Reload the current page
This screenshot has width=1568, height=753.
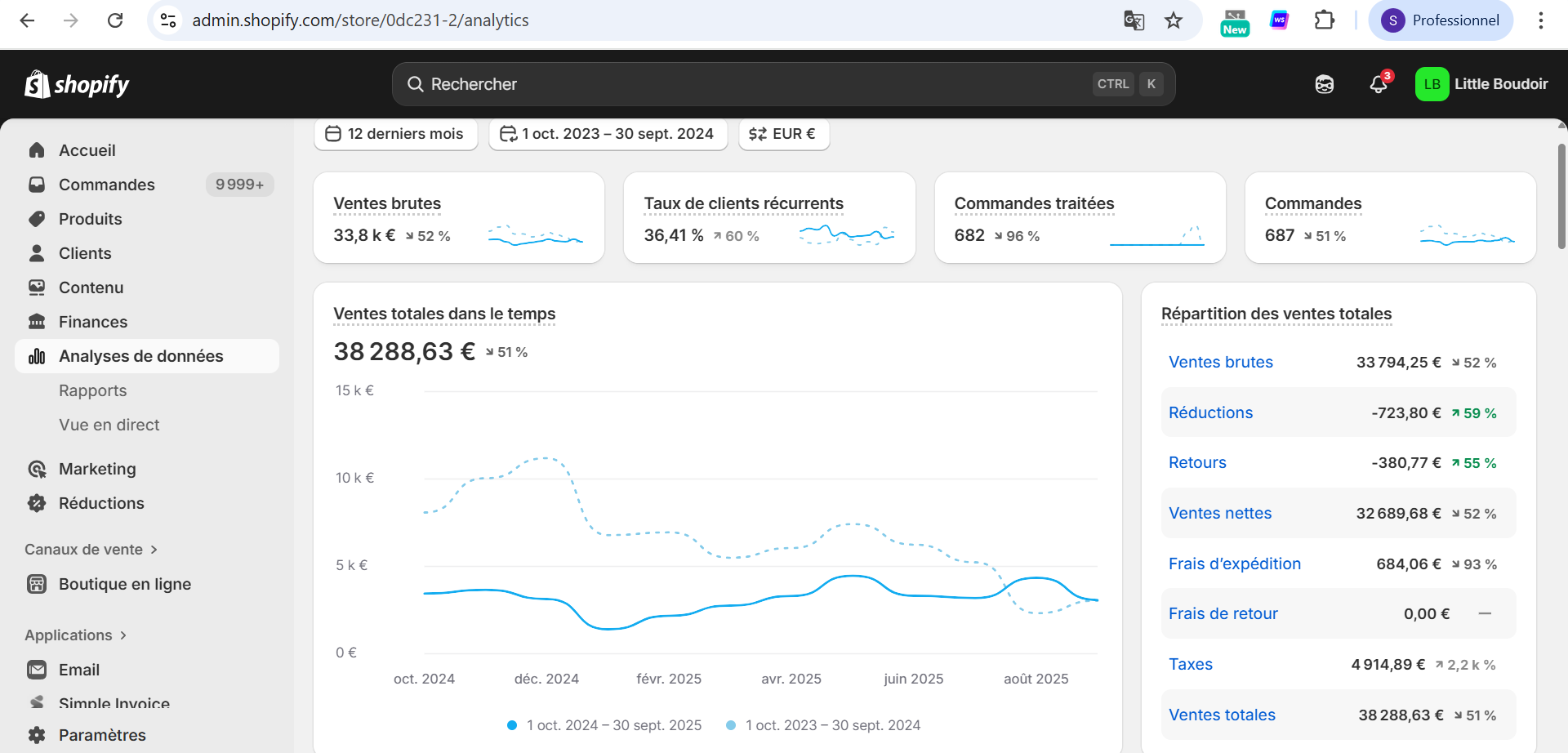(x=115, y=20)
